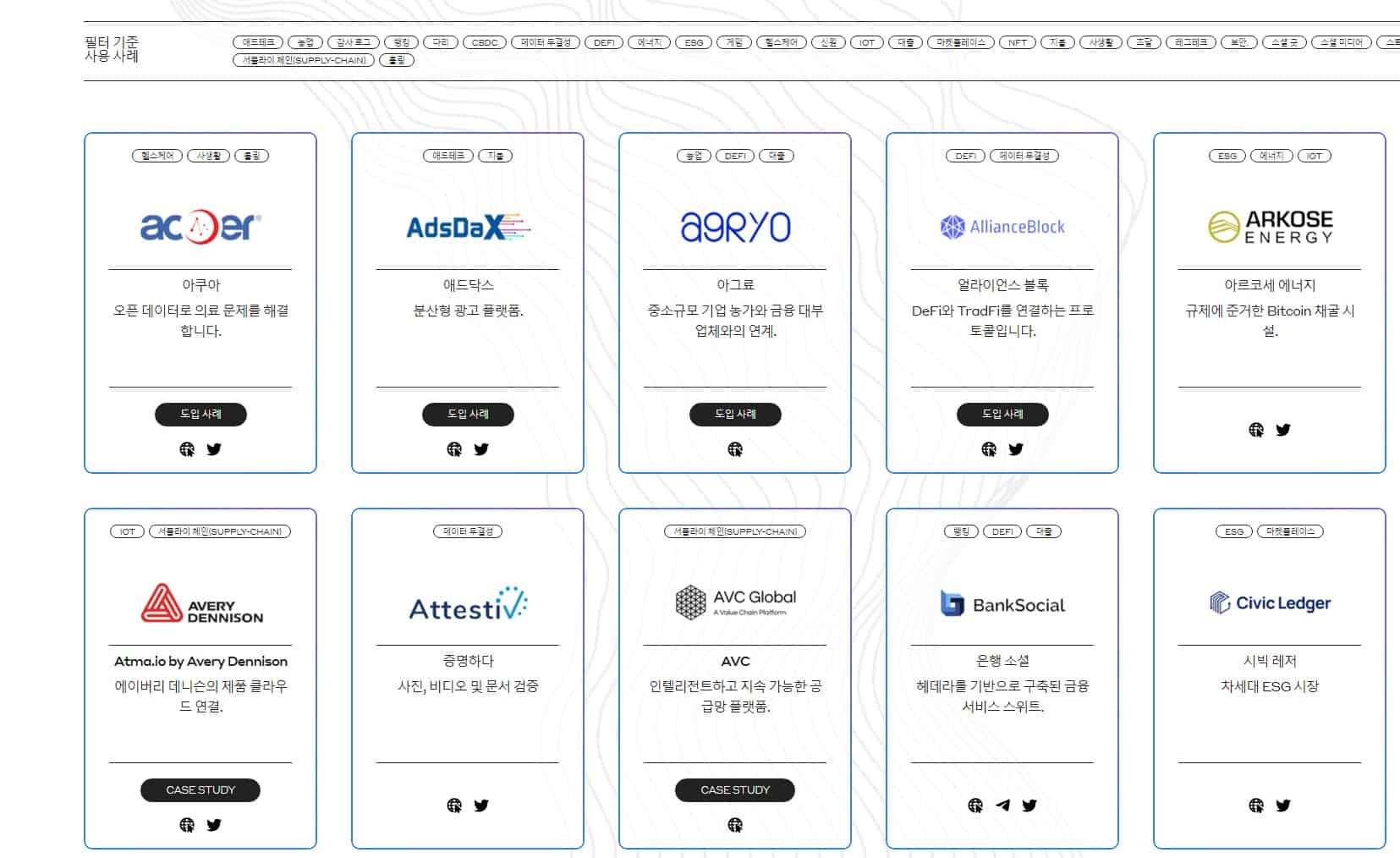Toggle the 헬스케어 filter in the top filter bar

(781, 42)
